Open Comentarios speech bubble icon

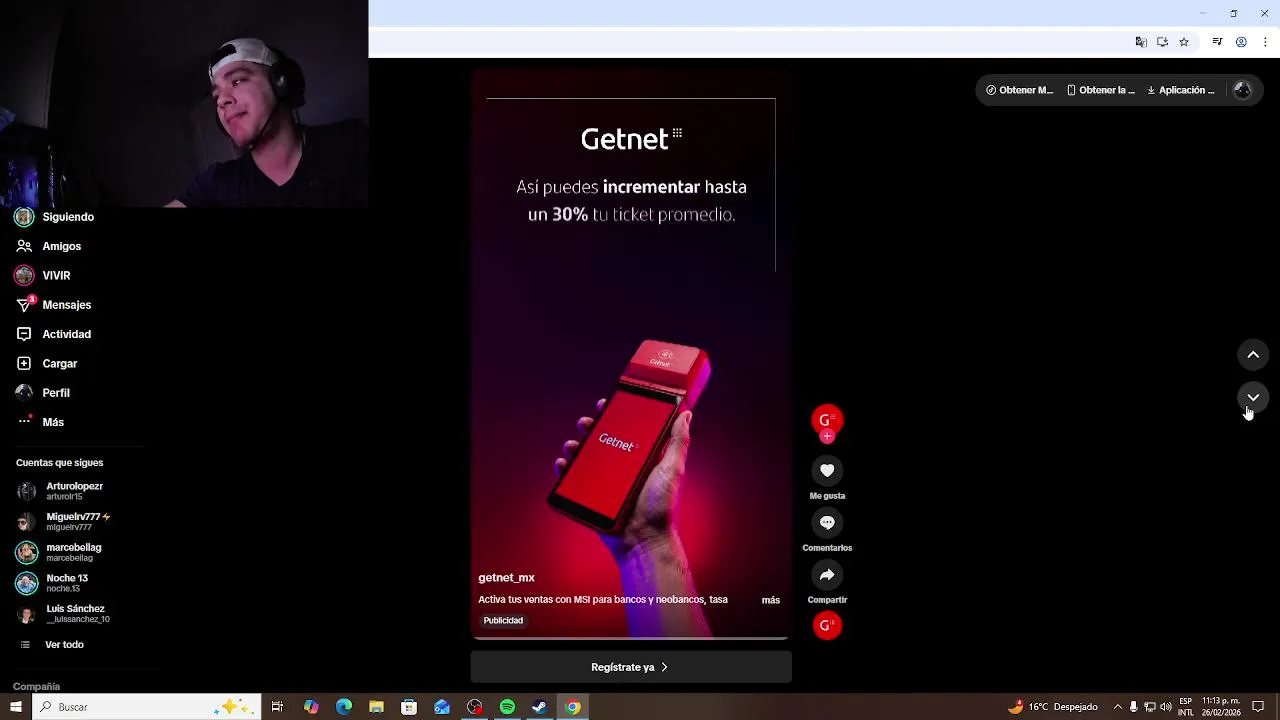tap(827, 522)
